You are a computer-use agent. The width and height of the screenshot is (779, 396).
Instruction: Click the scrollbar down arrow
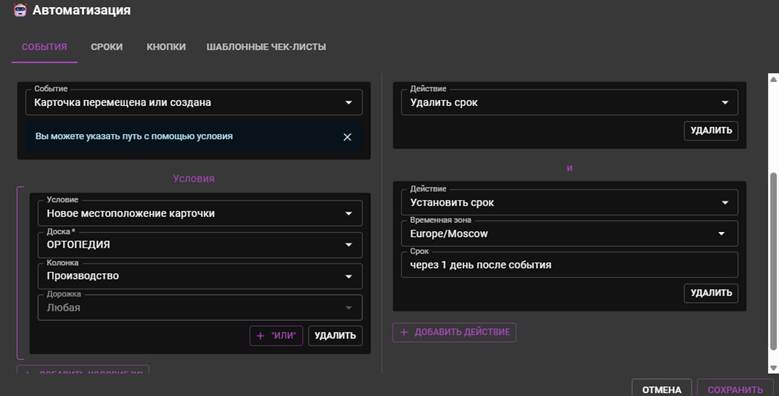tap(773, 368)
